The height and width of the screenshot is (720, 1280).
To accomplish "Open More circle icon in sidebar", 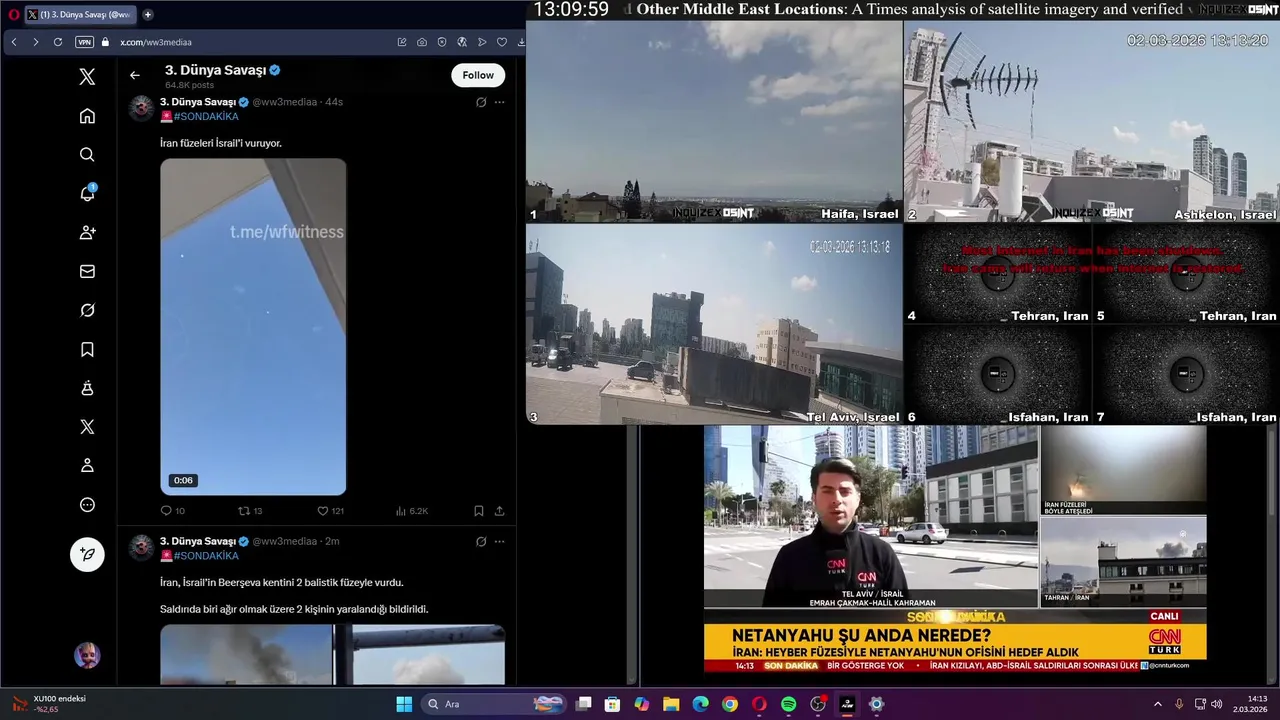I will 87,504.
